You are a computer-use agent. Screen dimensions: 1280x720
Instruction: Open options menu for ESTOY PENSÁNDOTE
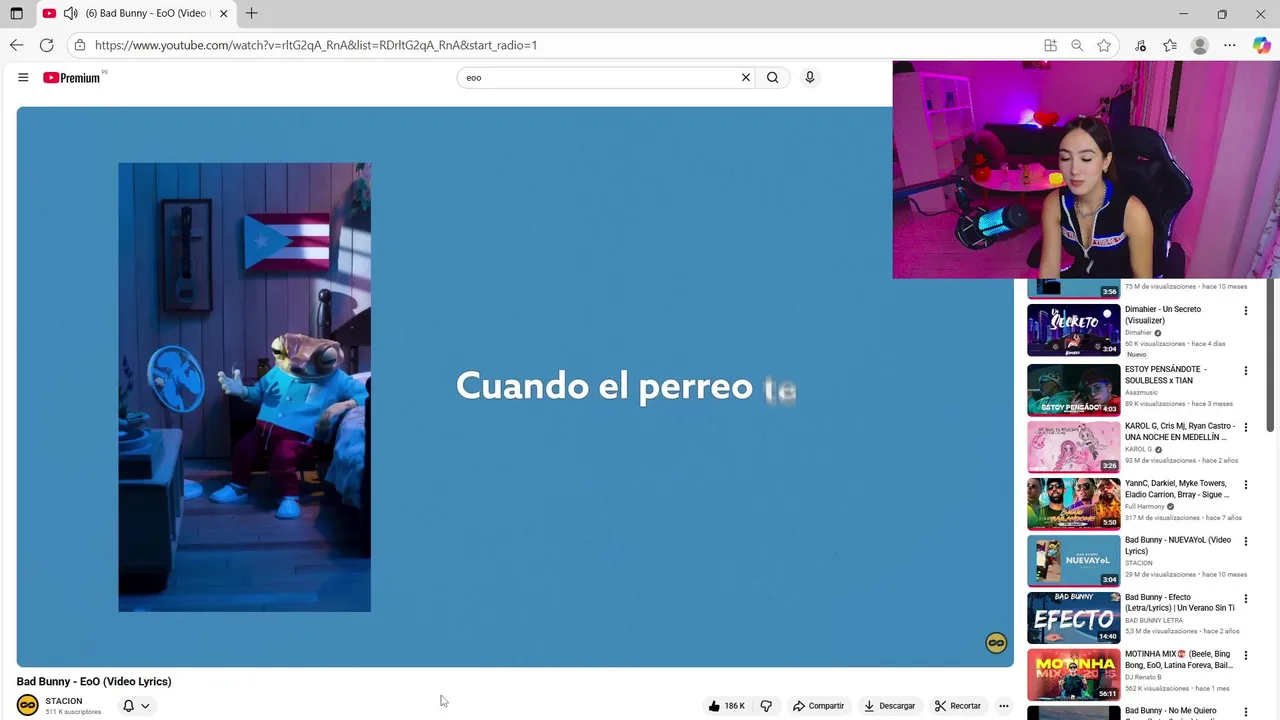(1246, 371)
